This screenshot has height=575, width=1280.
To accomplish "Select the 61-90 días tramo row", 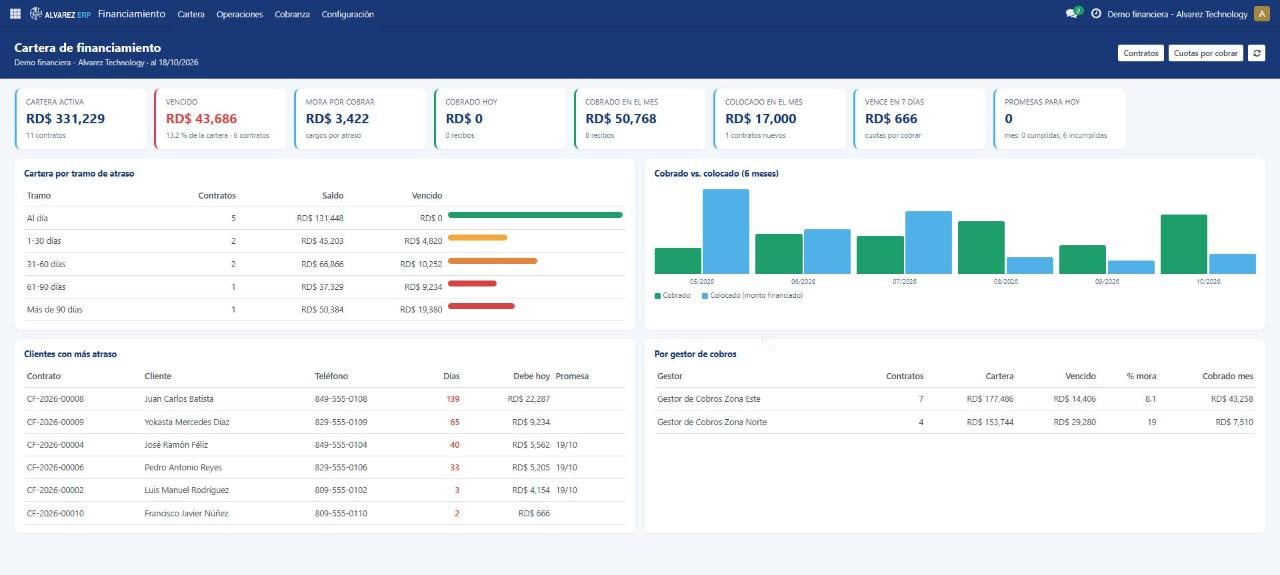I will 325,287.
